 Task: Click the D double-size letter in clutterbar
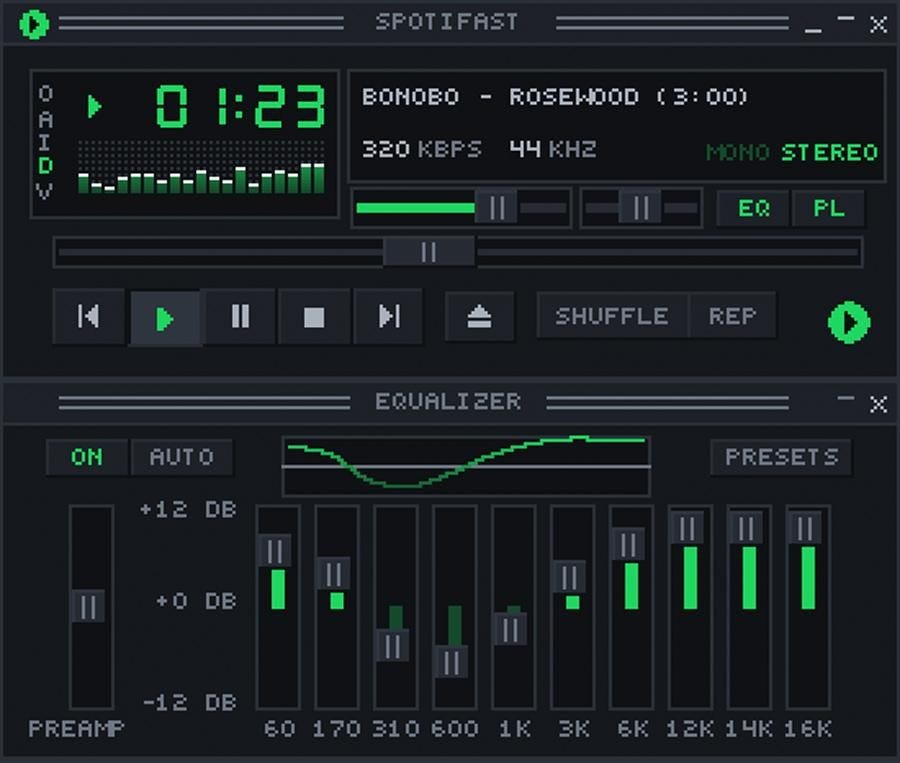(x=45, y=165)
